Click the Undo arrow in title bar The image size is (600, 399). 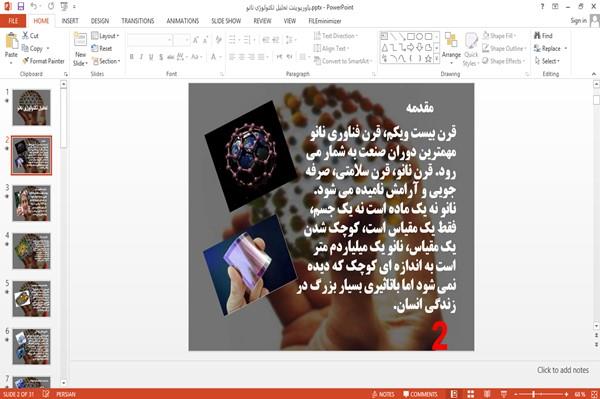tap(34, 6)
